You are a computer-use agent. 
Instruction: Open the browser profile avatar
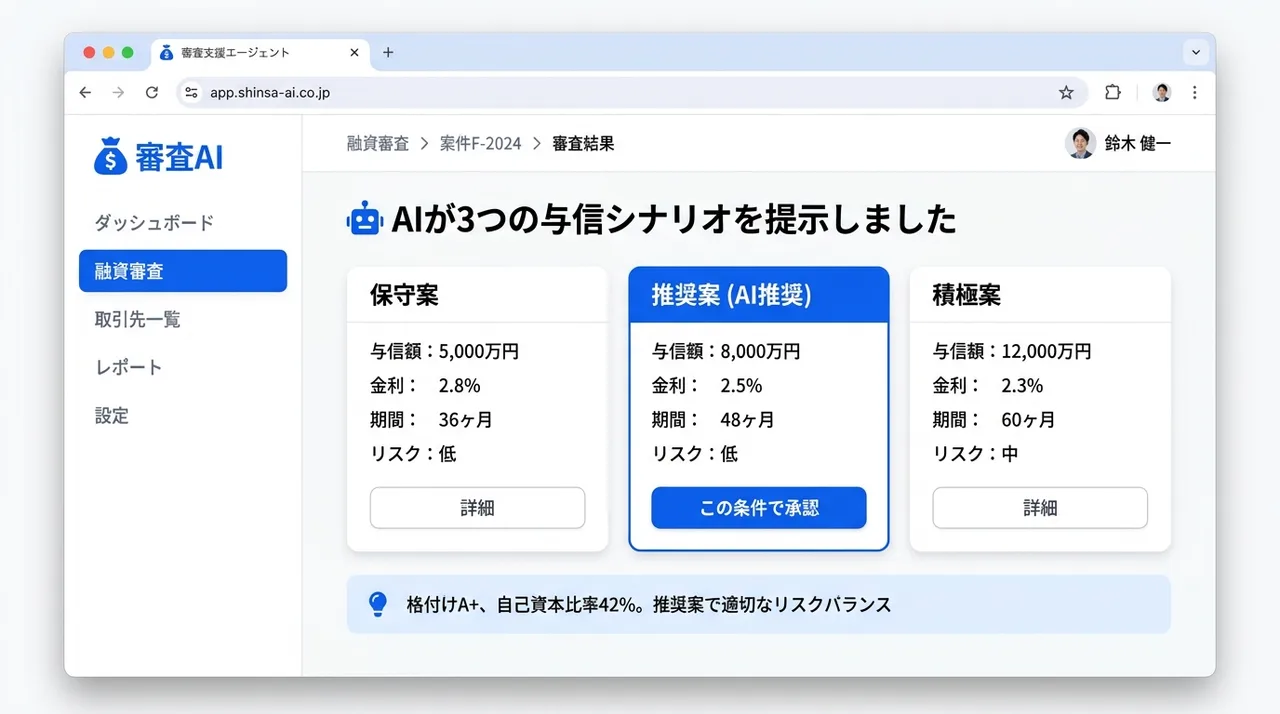1161,92
